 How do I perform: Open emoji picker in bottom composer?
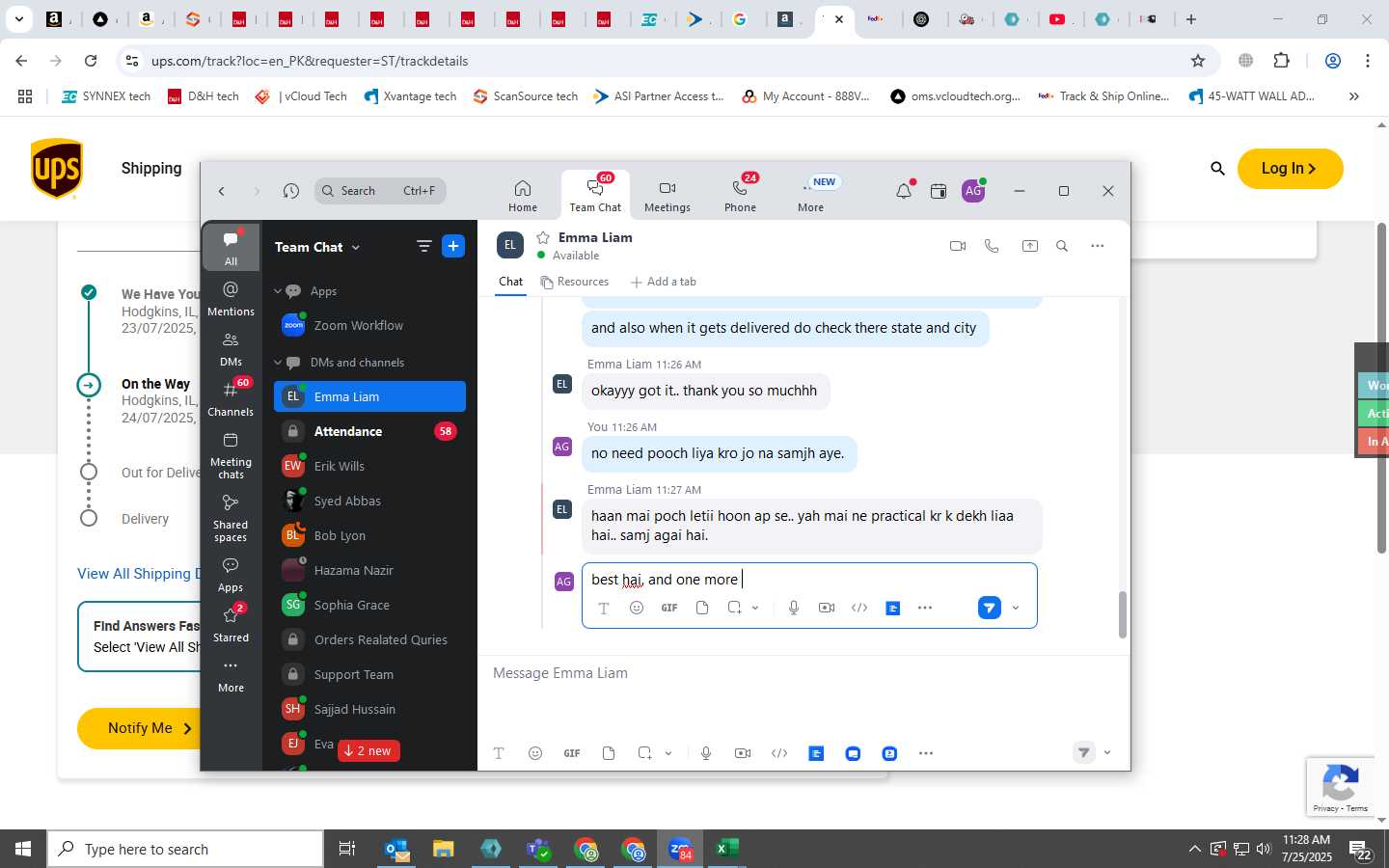tap(535, 753)
